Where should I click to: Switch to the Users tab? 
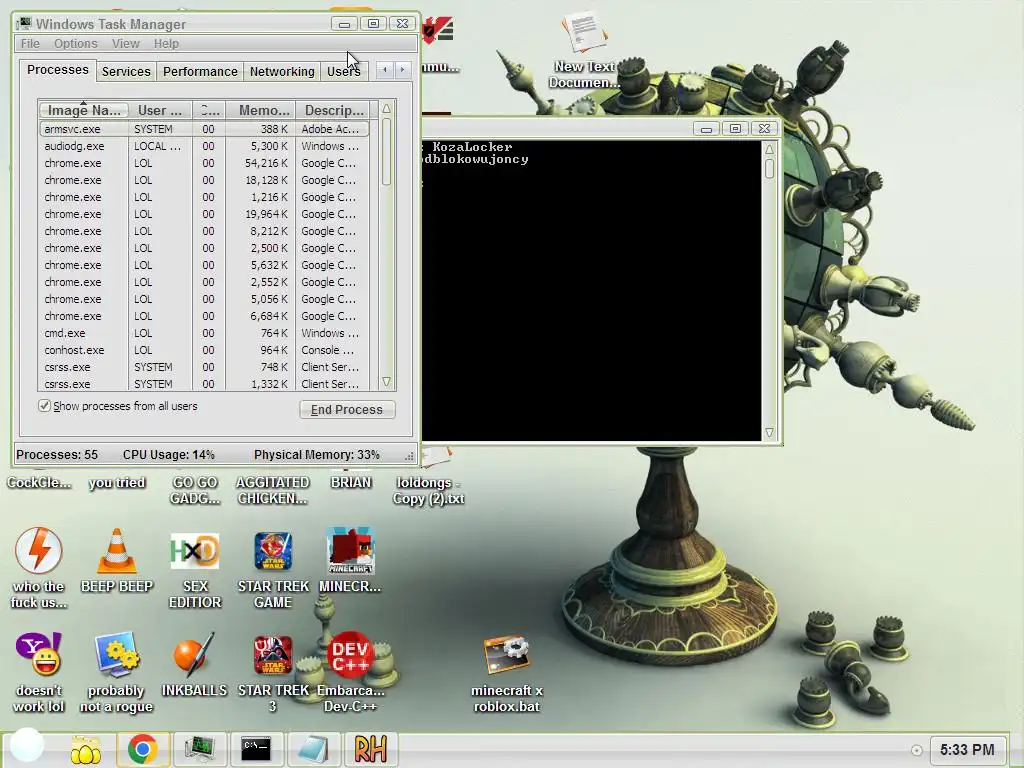click(344, 71)
